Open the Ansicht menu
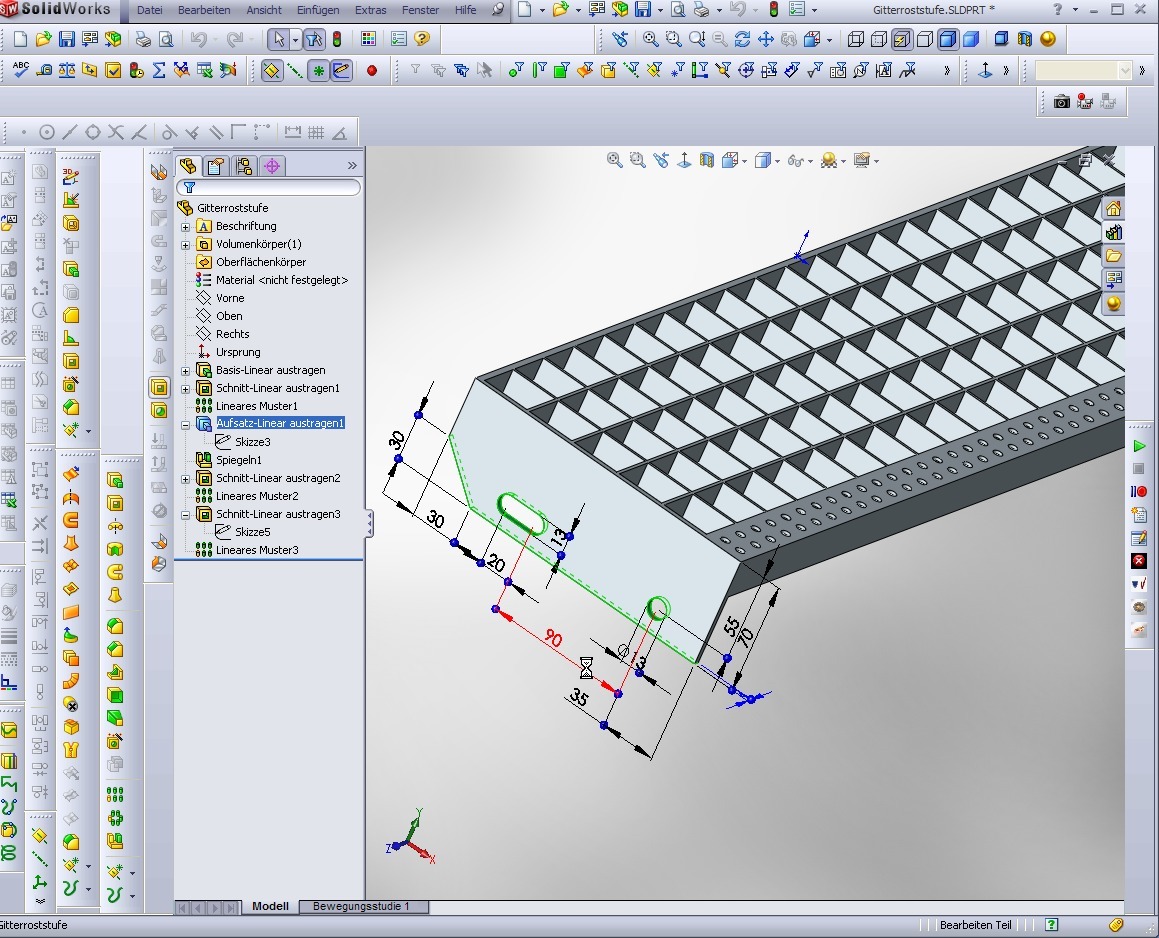 pos(264,10)
